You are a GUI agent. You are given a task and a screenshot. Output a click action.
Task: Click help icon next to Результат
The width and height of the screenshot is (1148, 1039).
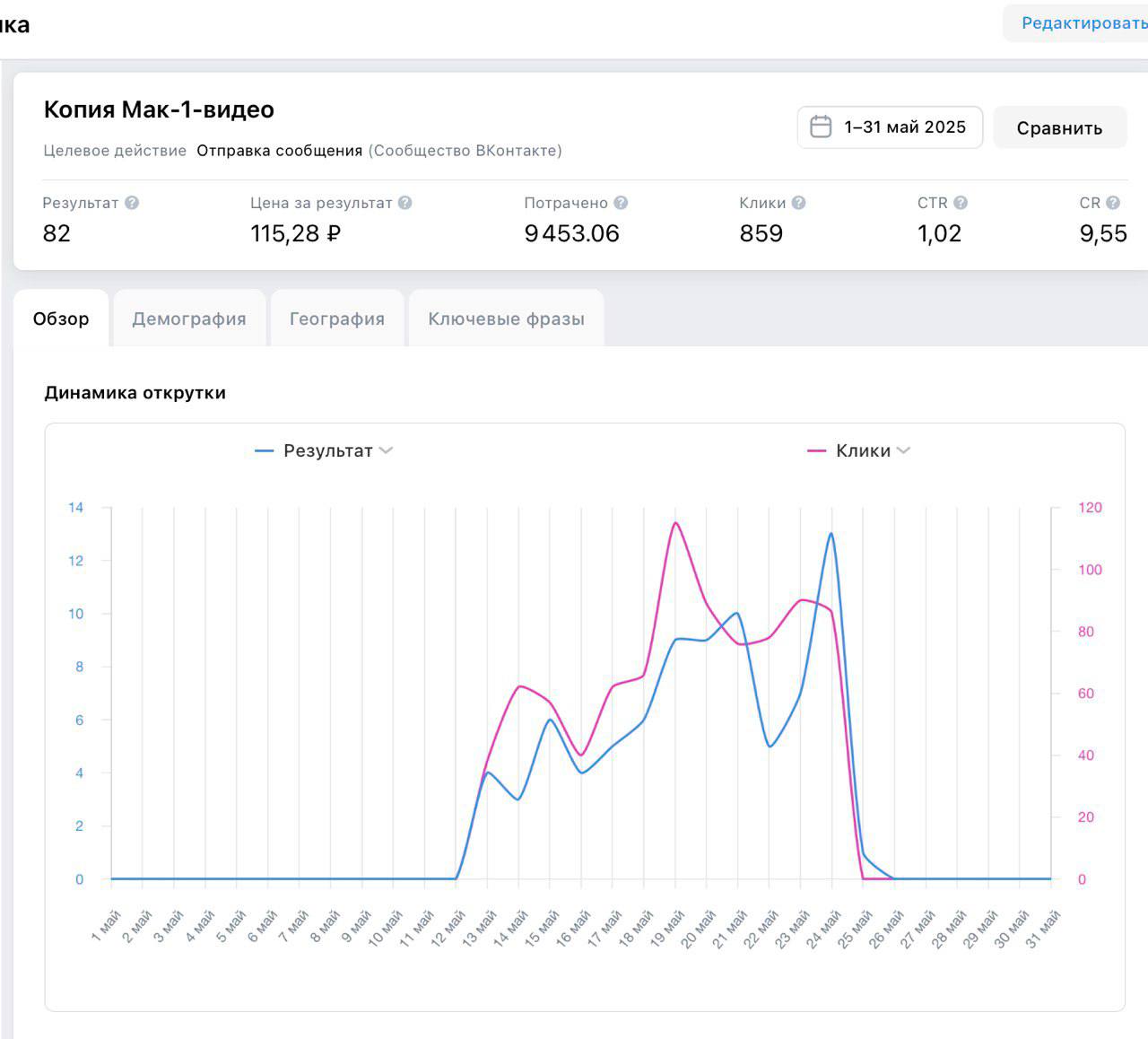click(x=132, y=203)
